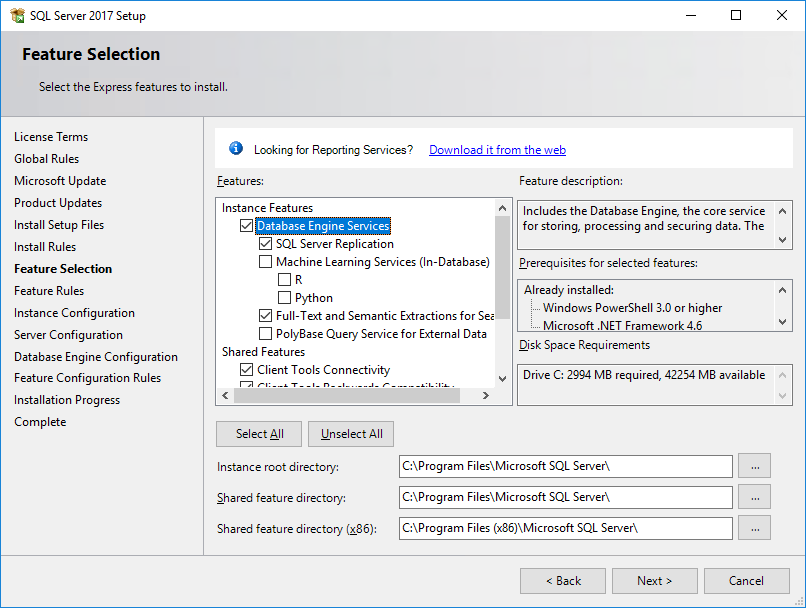The height and width of the screenshot is (608, 806).
Task: Click the blue information icon
Action: (236, 149)
